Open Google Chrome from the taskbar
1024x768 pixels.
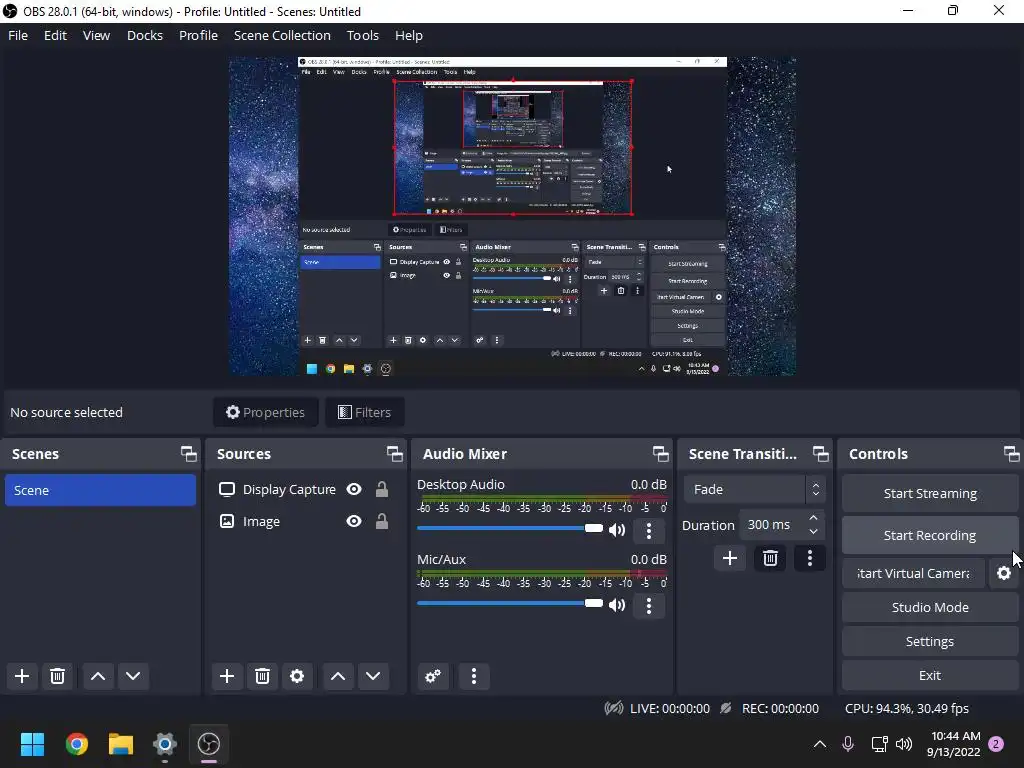click(76, 744)
